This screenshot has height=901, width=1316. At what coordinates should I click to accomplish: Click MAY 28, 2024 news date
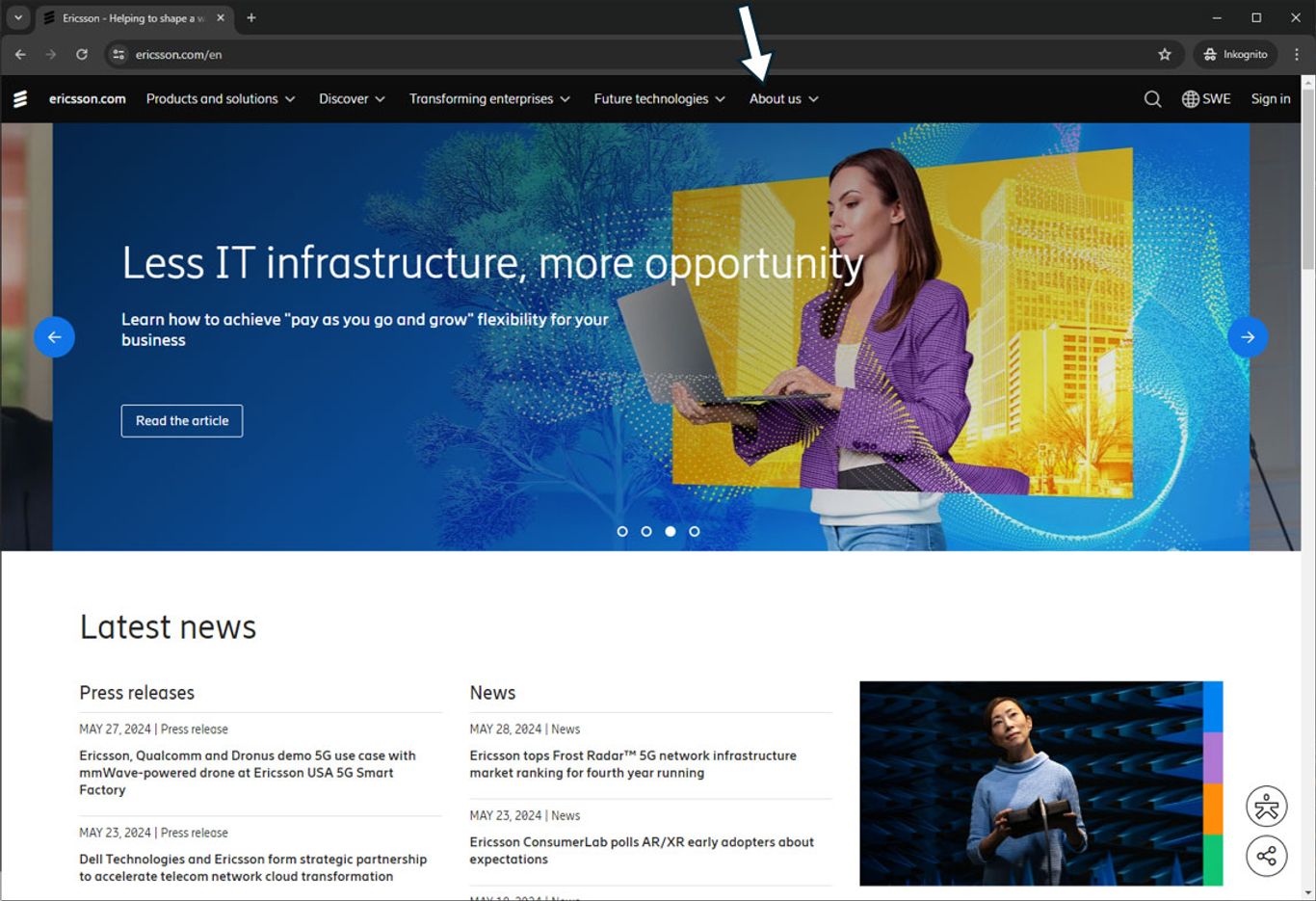coord(506,729)
